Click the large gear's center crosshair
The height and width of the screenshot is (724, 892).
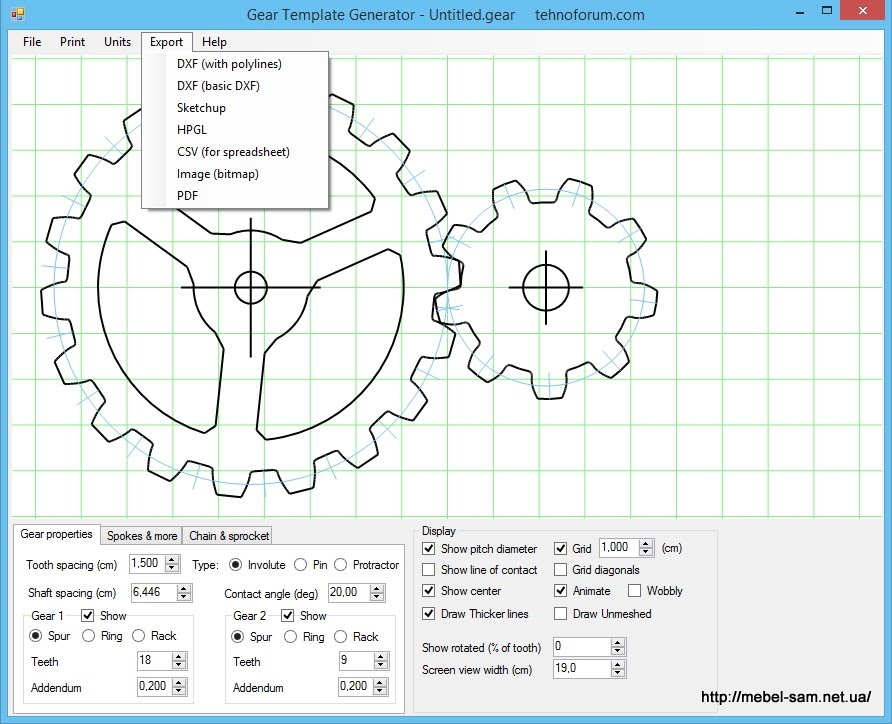pos(250,287)
